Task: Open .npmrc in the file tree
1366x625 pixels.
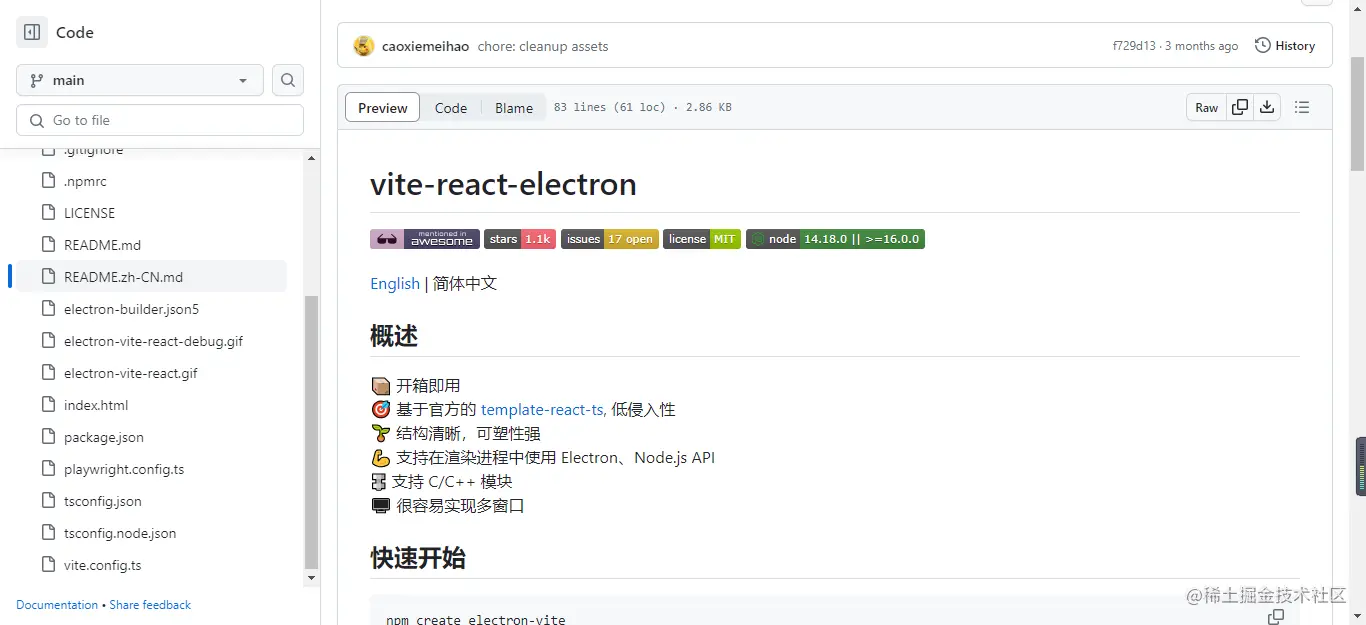Action: 85,181
